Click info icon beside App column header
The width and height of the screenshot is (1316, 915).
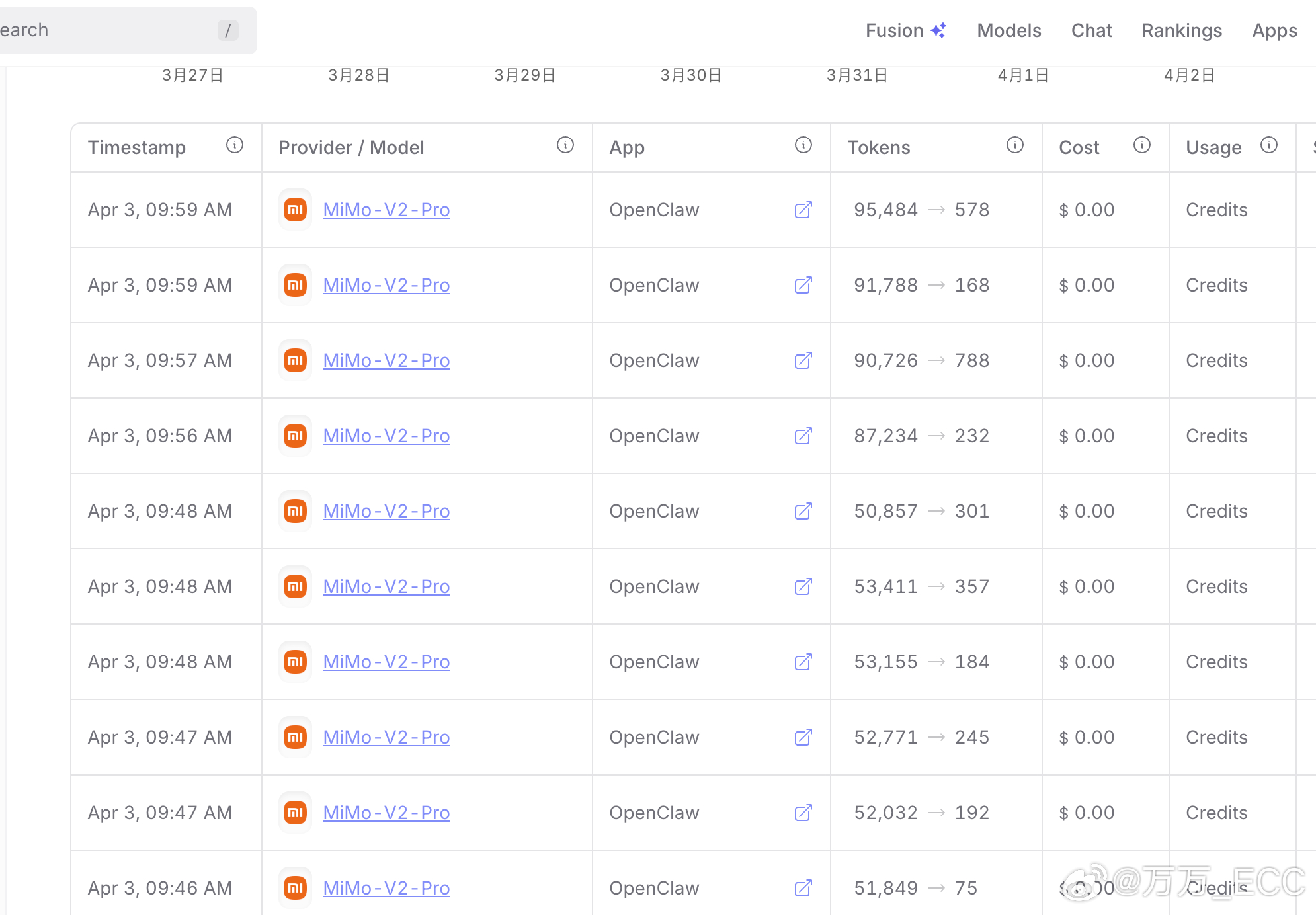click(803, 145)
